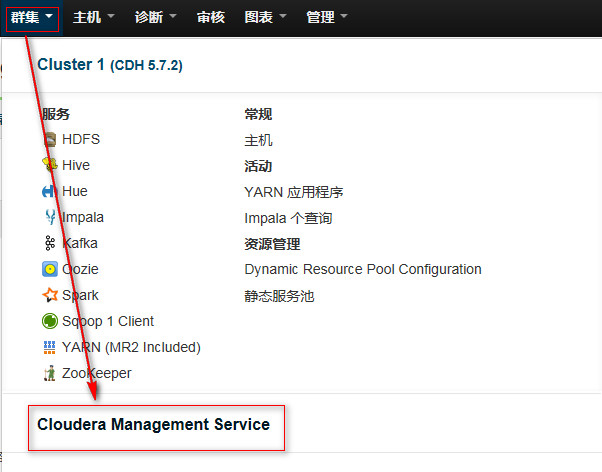Open Impala 个查询 link
The width and height of the screenshot is (602, 472).
point(288,218)
